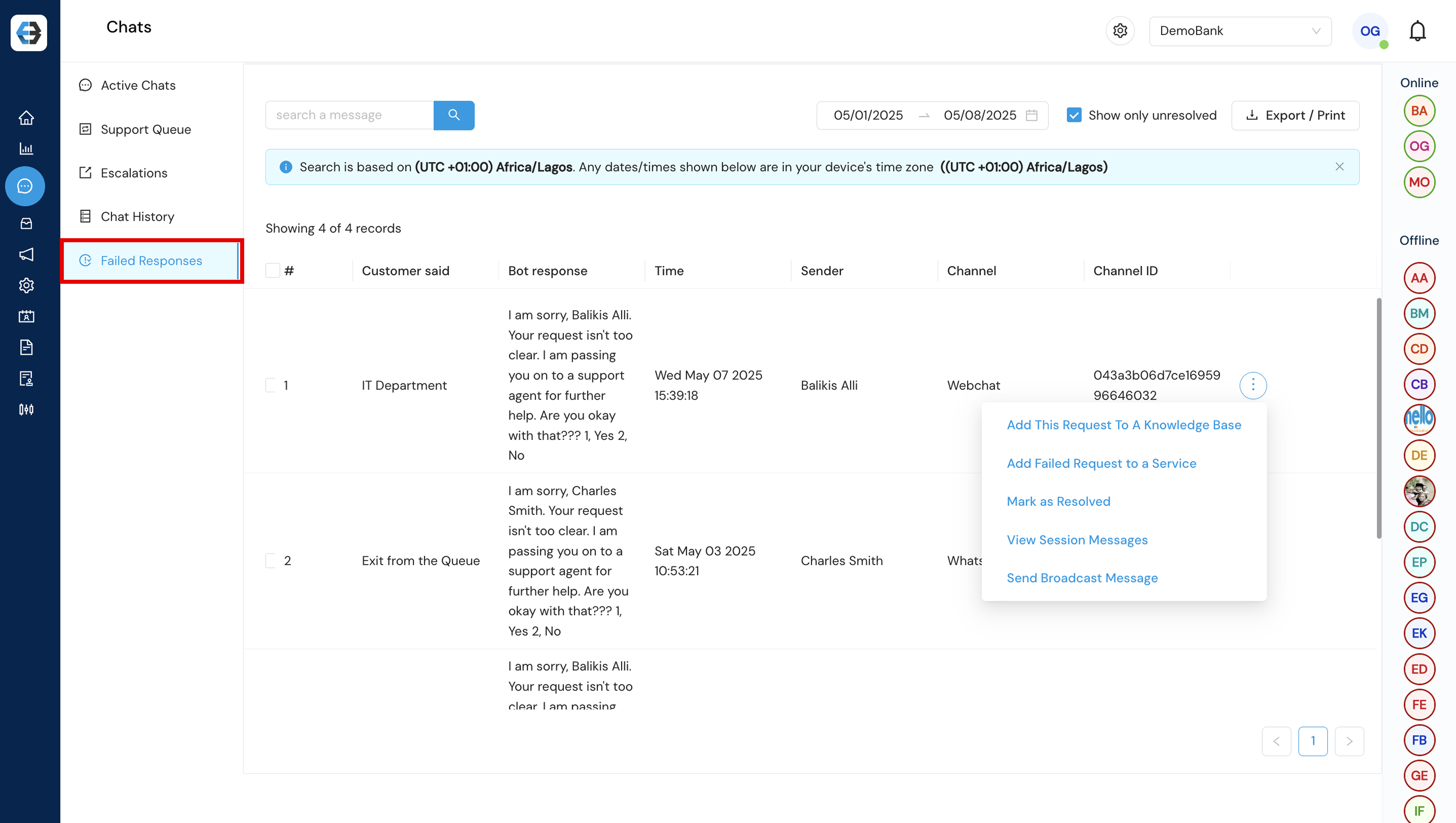The width and height of the screenshot is (1456, 823).
Task: Check the row 2 Exit from the Queue checkbox
Action: coord(271,561)
